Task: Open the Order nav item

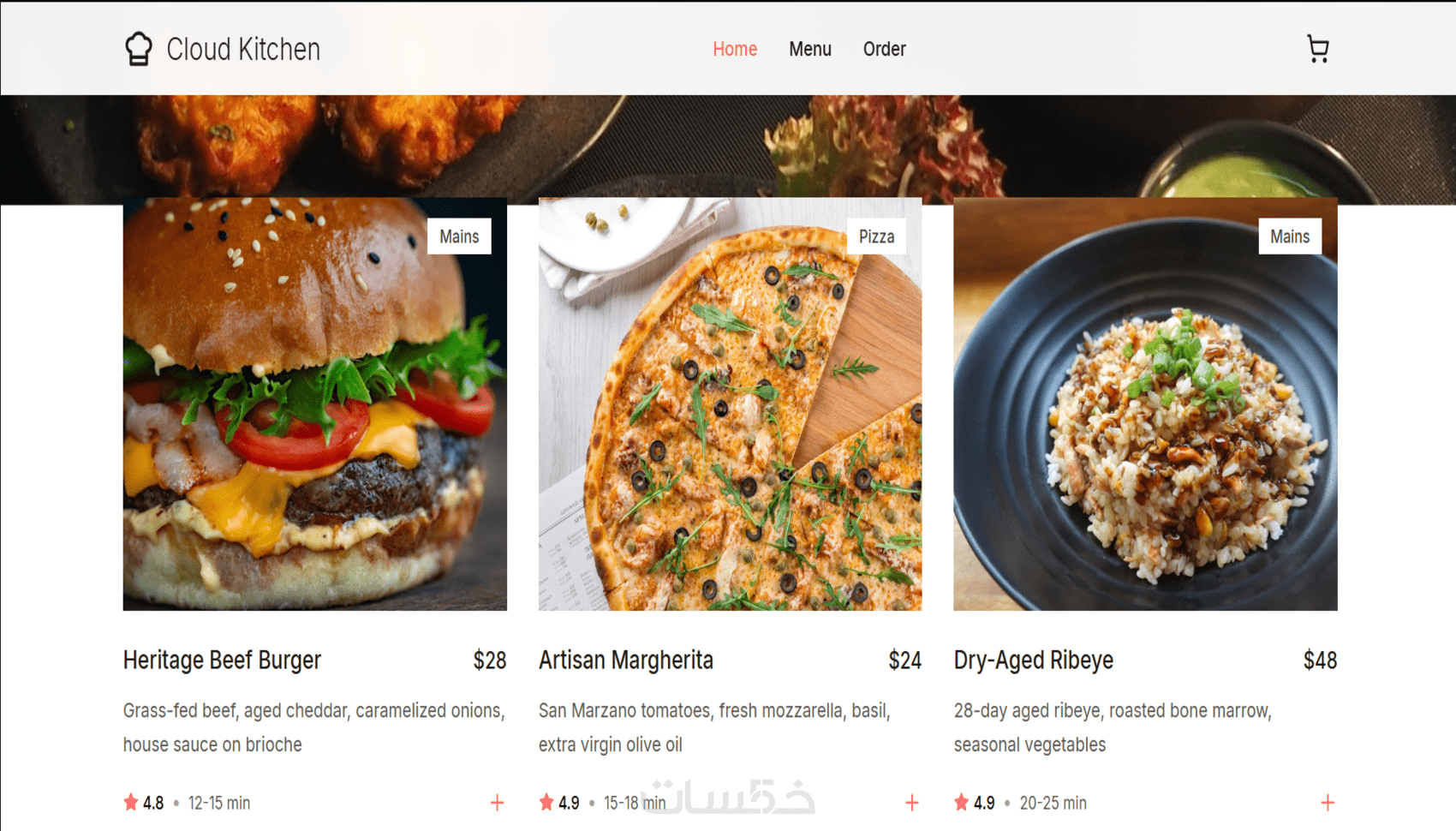Action: pyautogui.click(x=885, y=49)
